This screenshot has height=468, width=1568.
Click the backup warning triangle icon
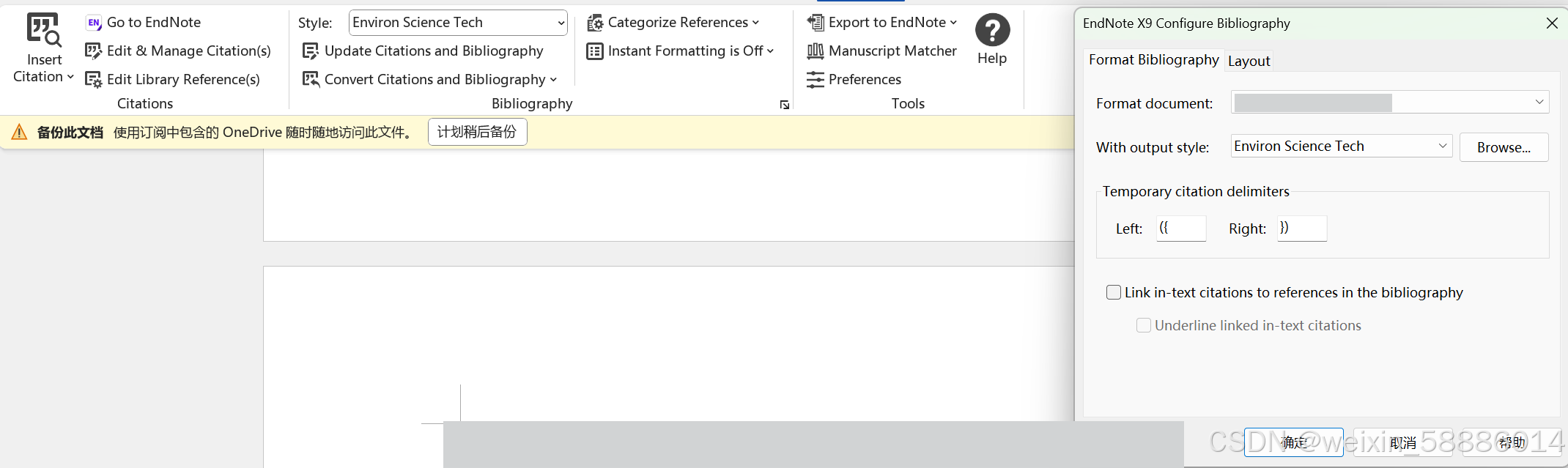20,132
